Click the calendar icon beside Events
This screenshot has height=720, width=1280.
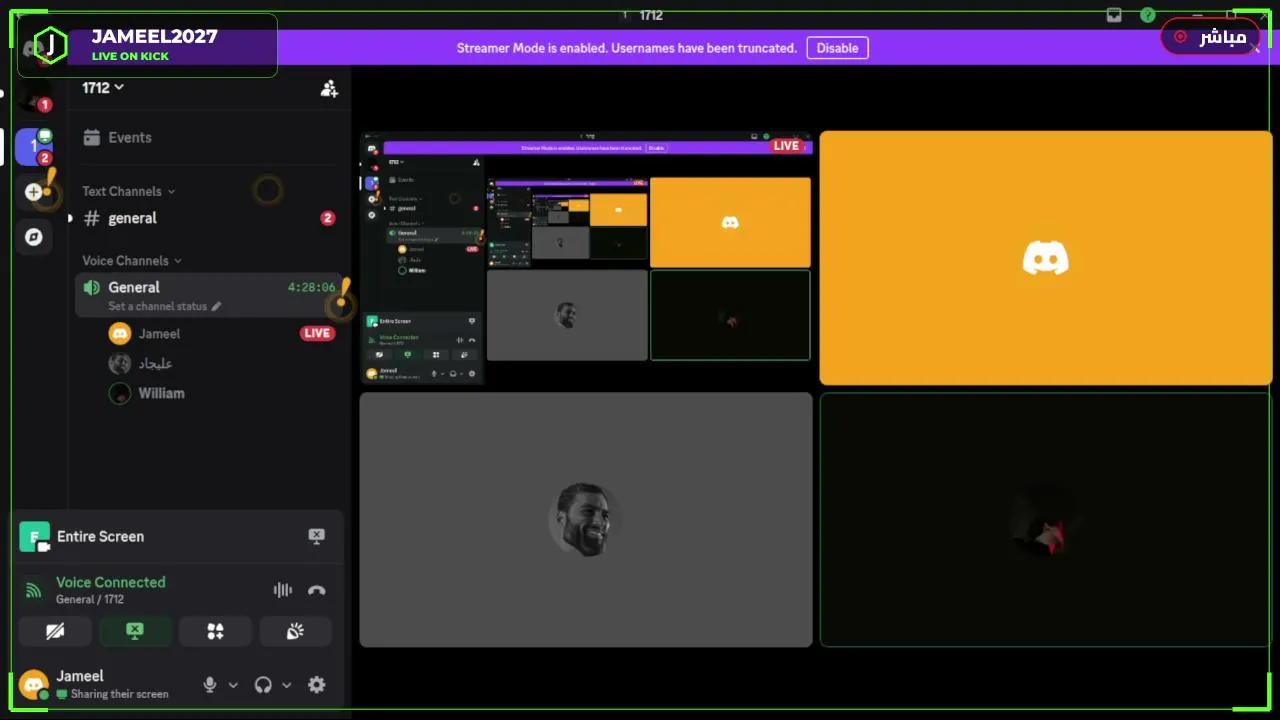(92, 137)
